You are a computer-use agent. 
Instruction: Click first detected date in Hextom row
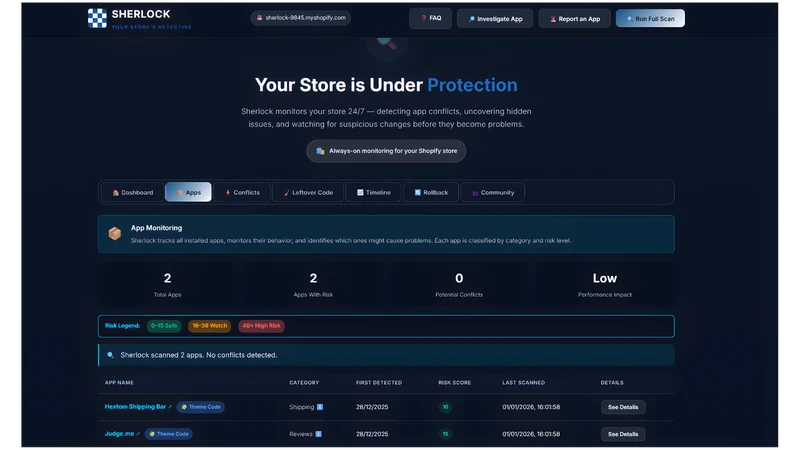(372, 407)
